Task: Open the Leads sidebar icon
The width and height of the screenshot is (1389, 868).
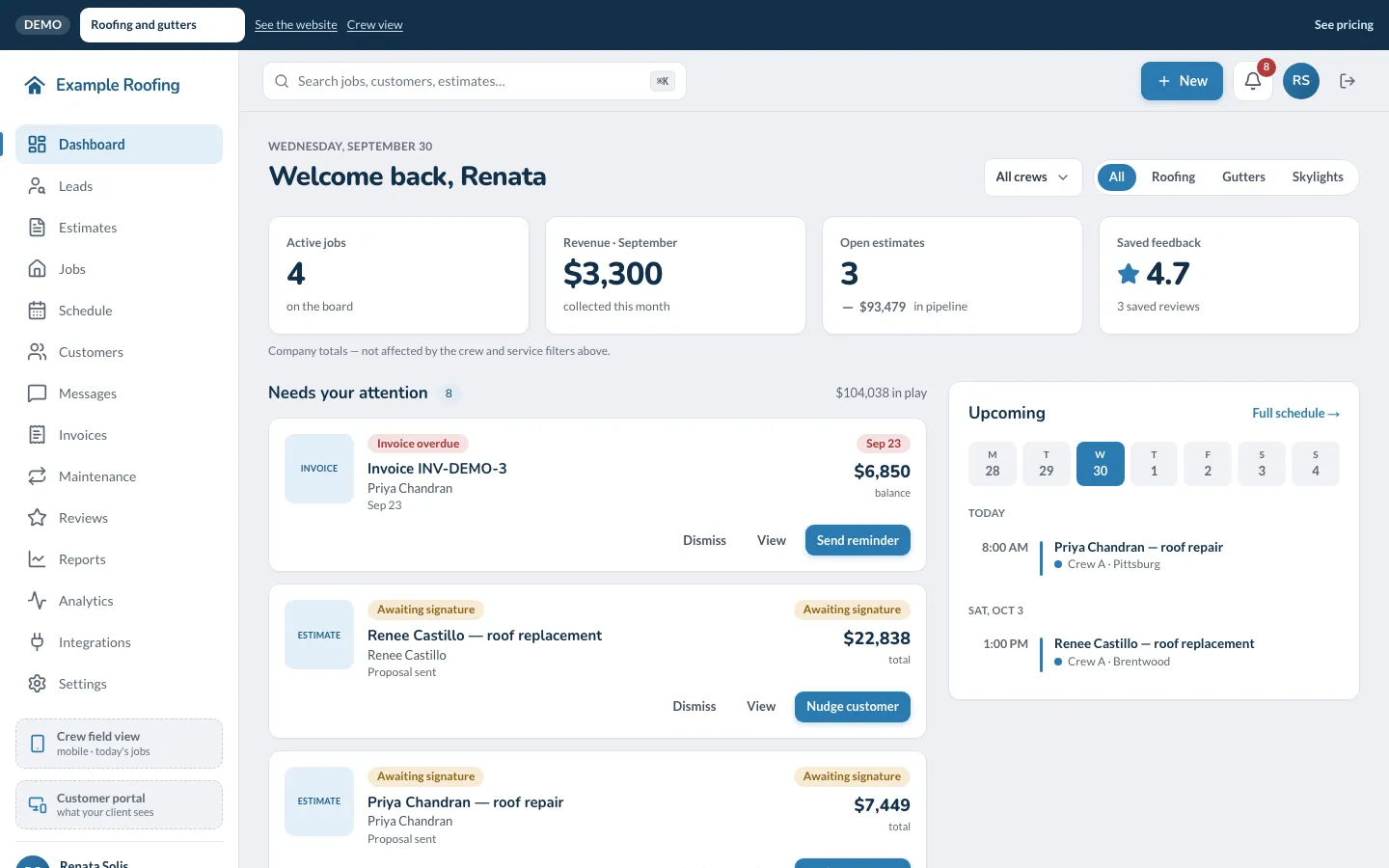Action: click(38, 186)
